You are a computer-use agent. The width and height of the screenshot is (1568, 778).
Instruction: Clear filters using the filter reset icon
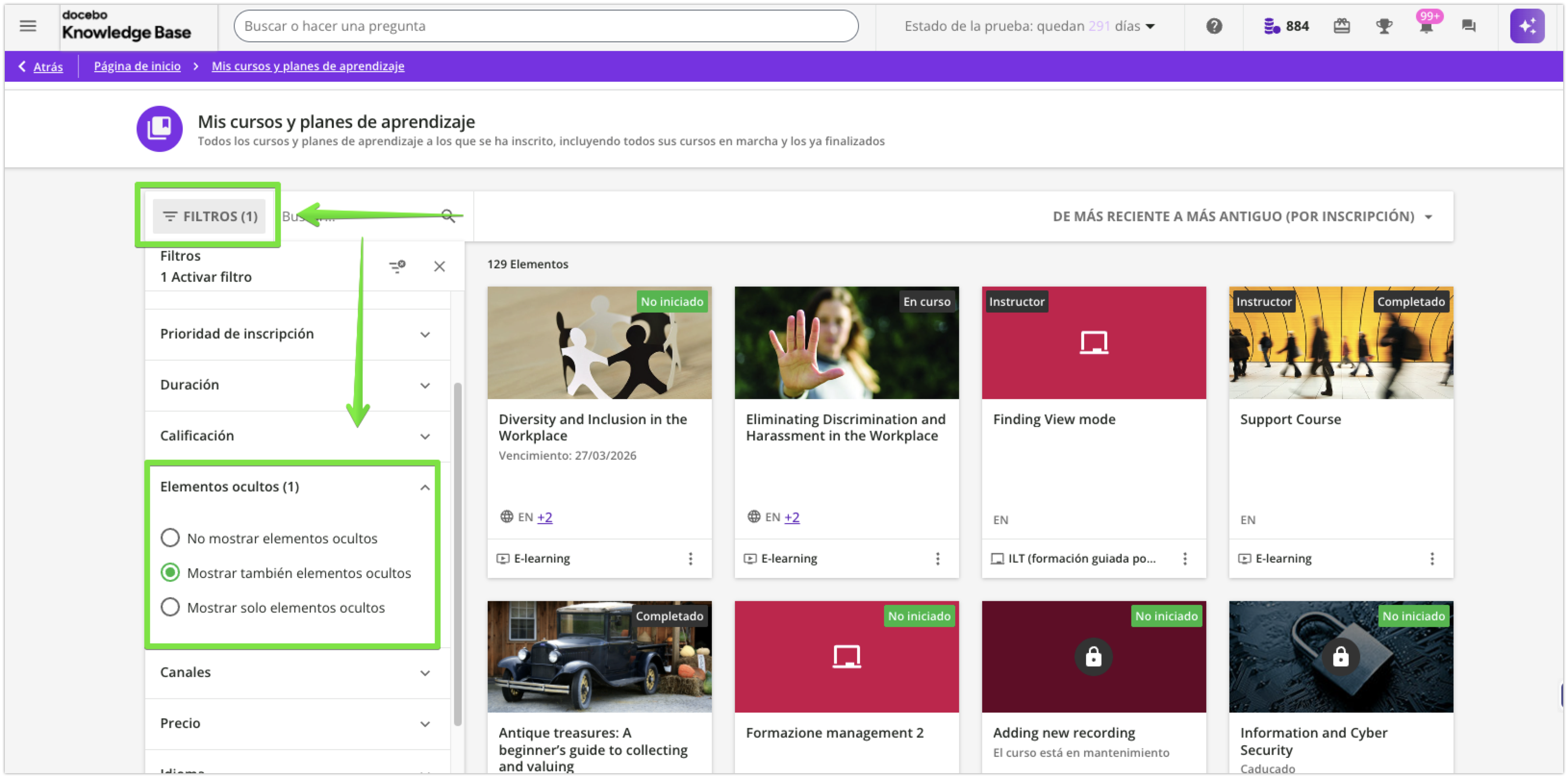point(397,266)
